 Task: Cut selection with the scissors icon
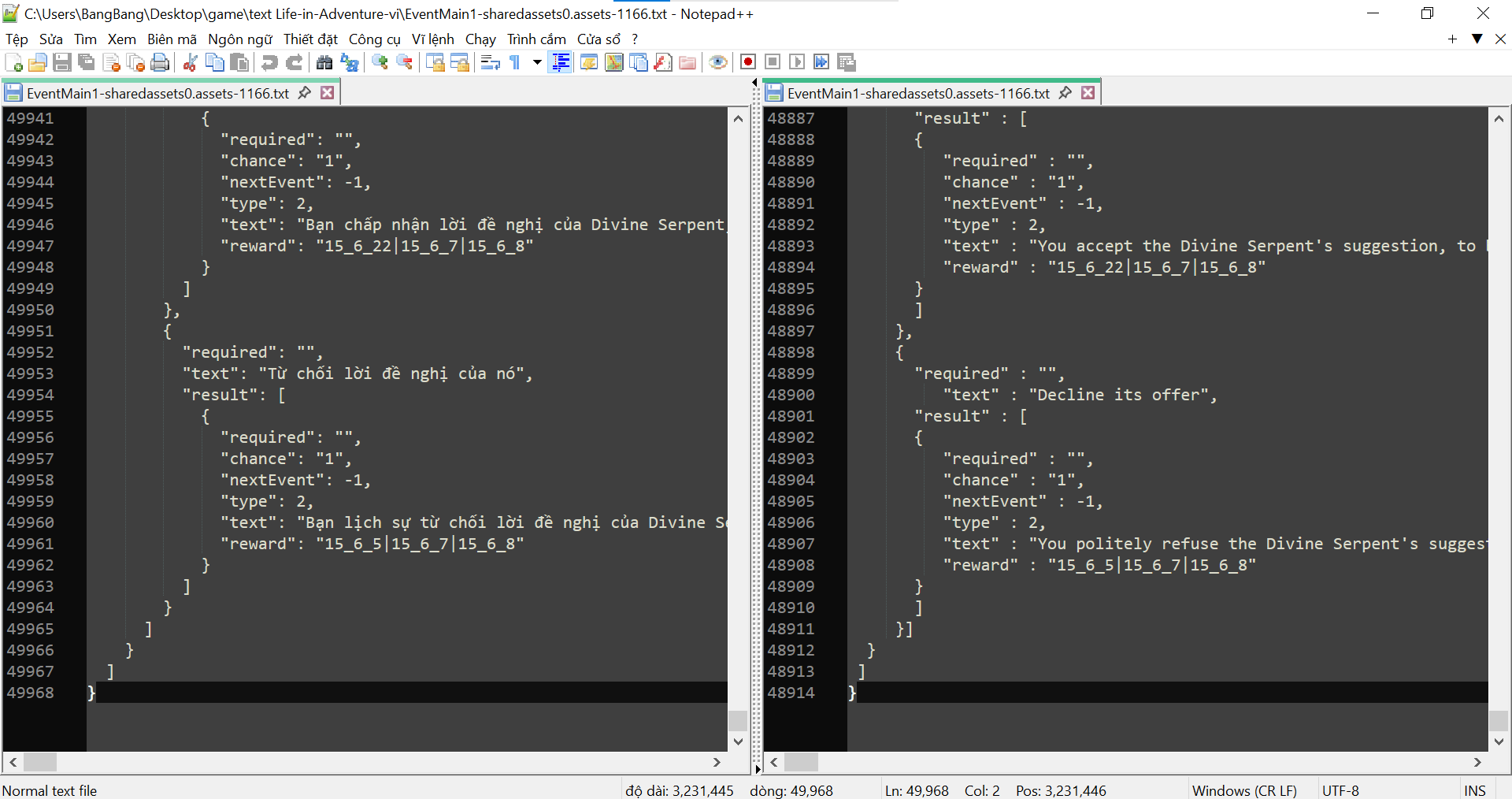pyautogui.click(x=190, y=62)
